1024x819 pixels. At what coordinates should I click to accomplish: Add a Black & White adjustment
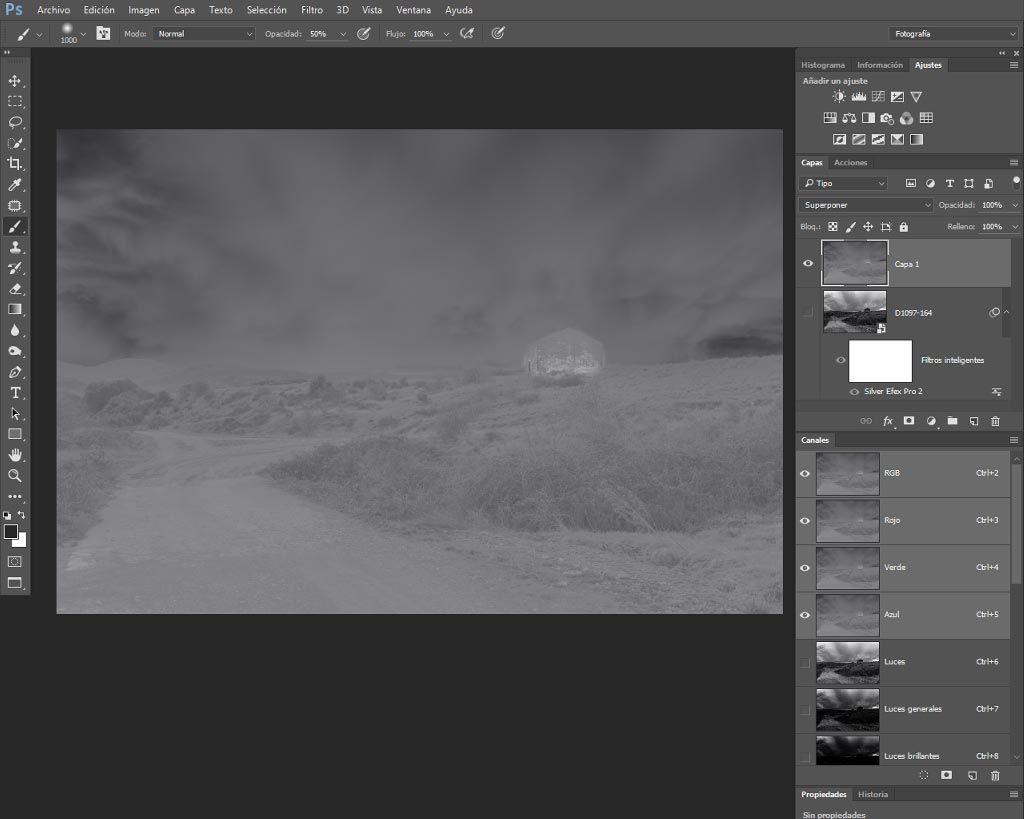pos(868,118)
